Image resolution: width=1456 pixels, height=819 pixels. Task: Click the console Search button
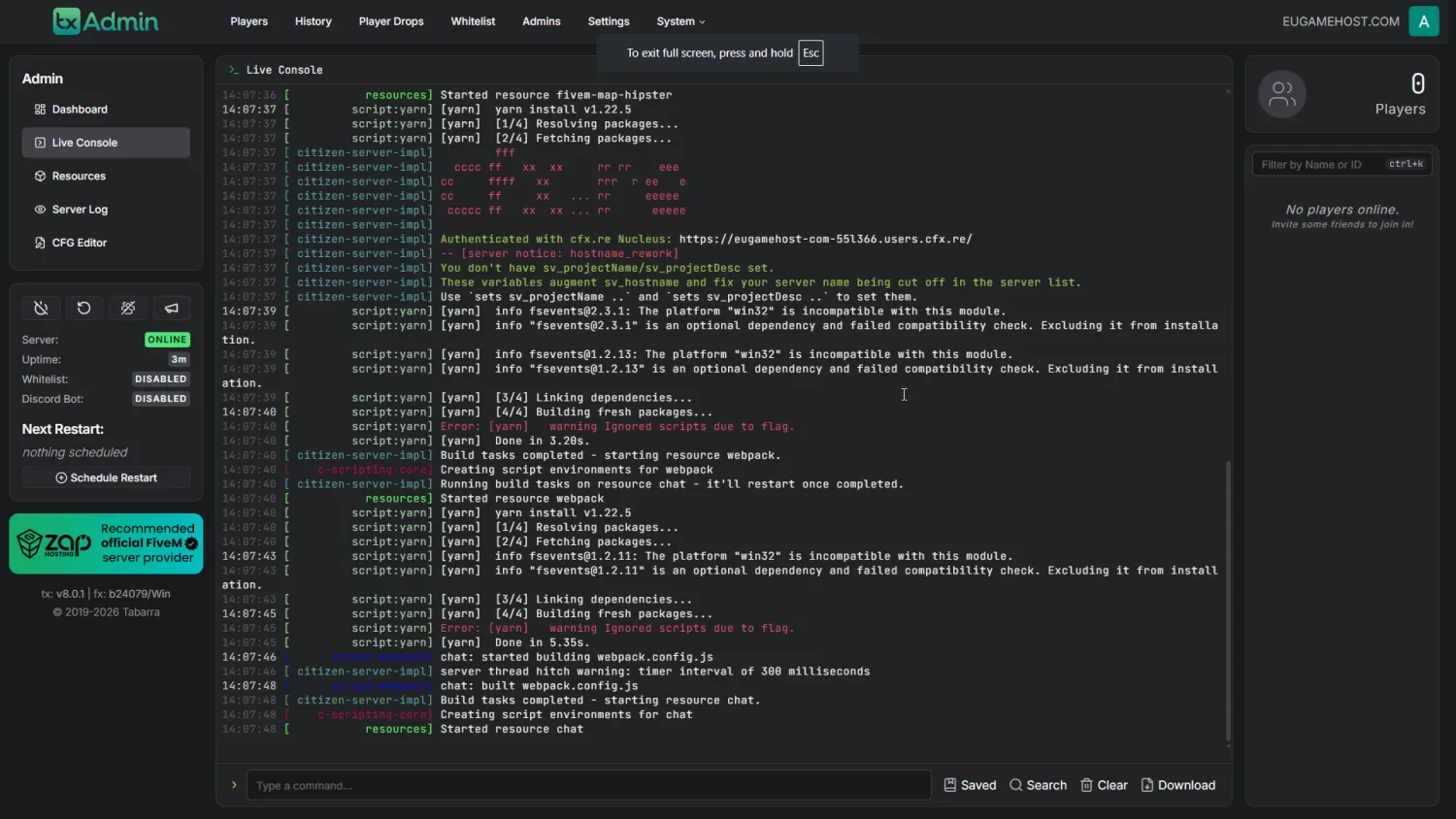click(x=1038, y=785)
